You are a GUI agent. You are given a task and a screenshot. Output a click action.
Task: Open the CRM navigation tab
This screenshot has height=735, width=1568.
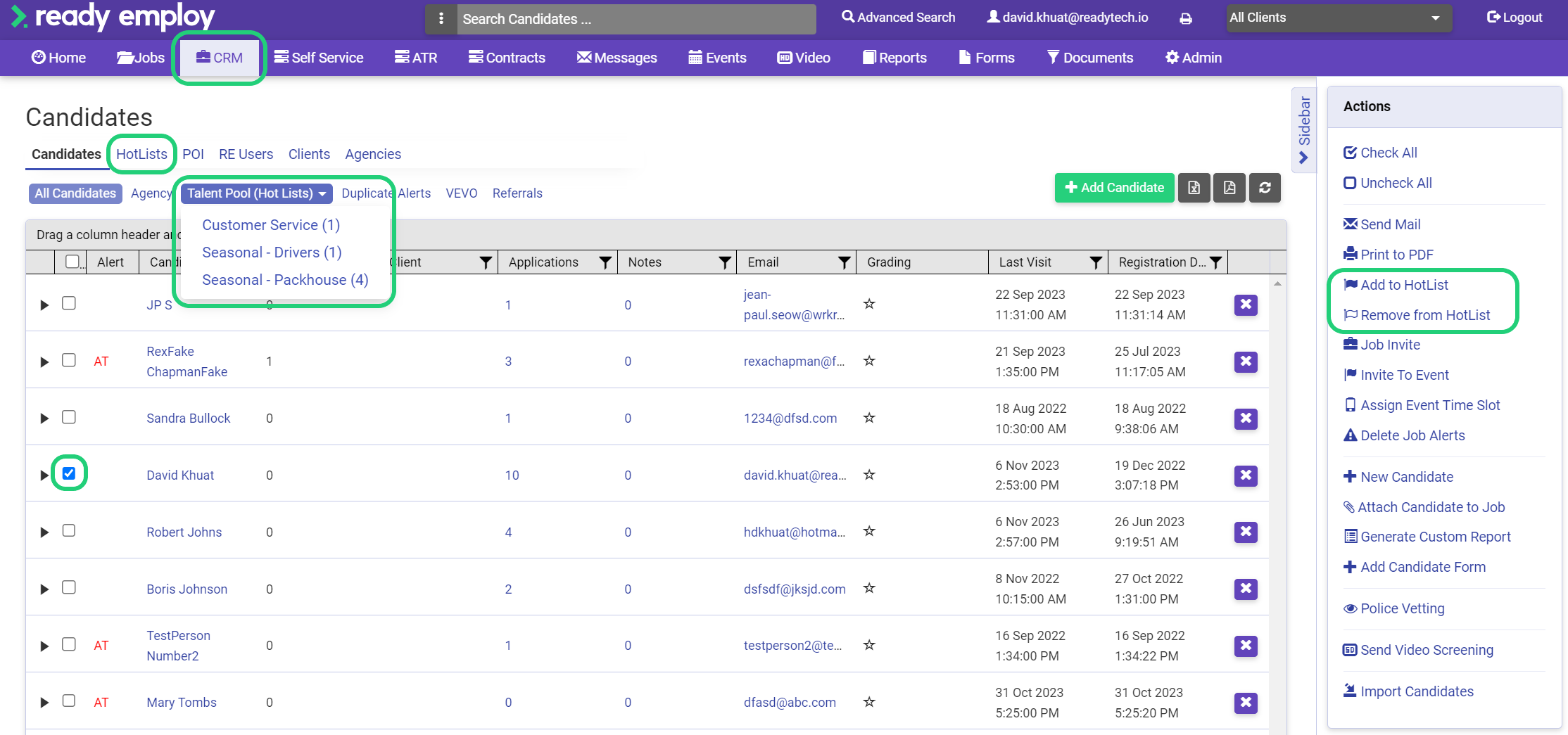coord(220,58)
